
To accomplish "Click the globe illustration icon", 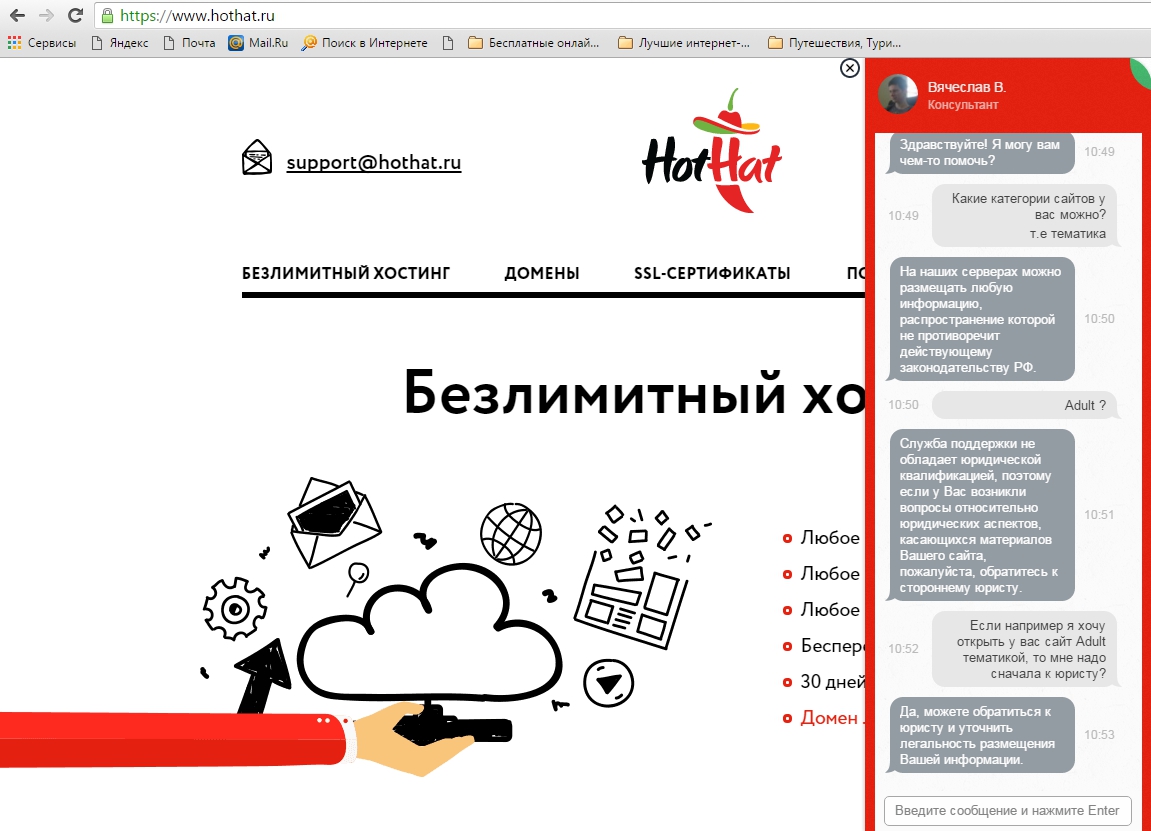I will coord(511,534).
